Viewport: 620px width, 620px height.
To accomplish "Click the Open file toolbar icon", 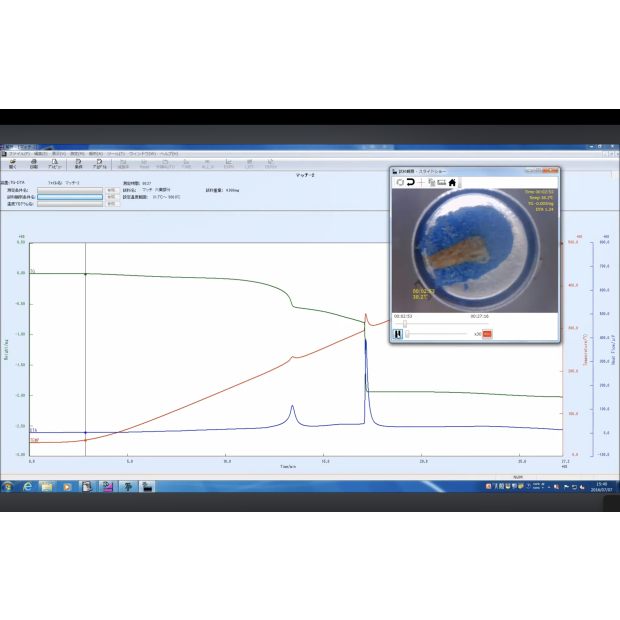I will pyautogui.click(x=13, y=164).
